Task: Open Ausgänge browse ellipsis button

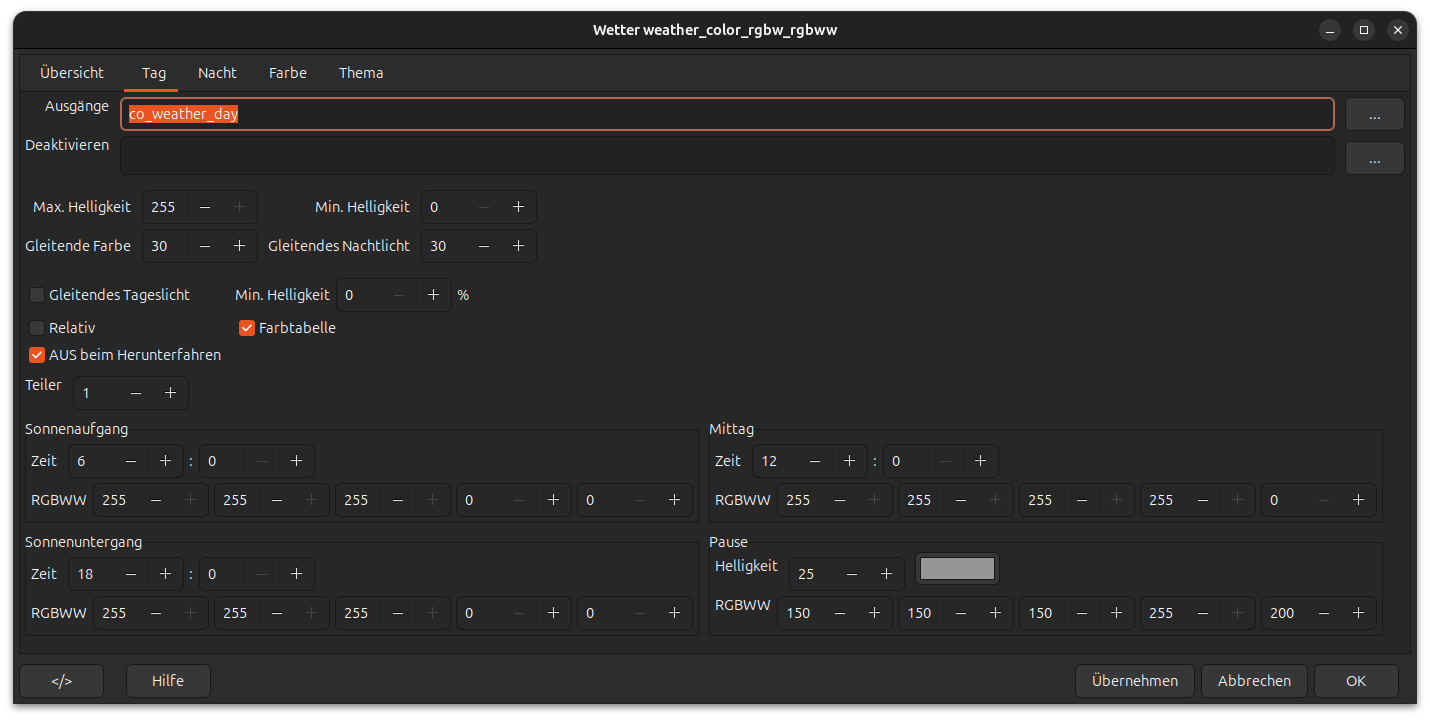Action: point(1374,115)
